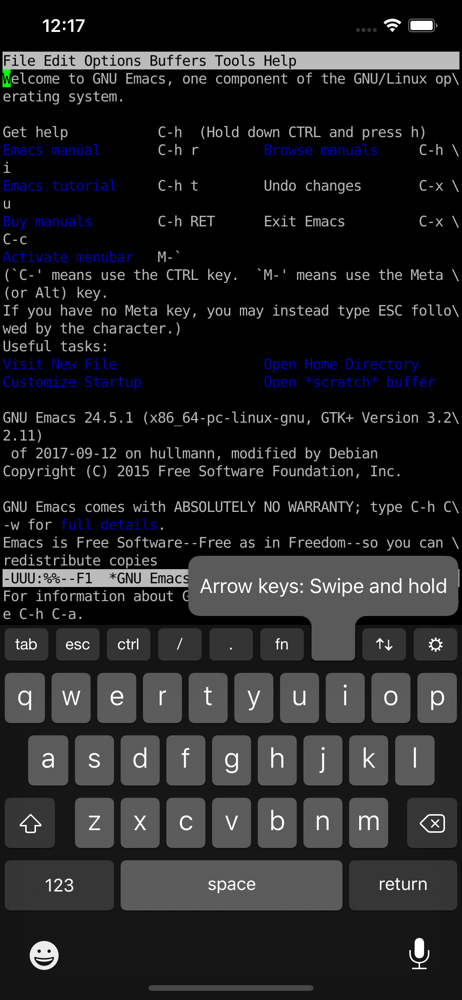Tap the l key
This screenshot has height=1000, width=462.
[414, 760]
